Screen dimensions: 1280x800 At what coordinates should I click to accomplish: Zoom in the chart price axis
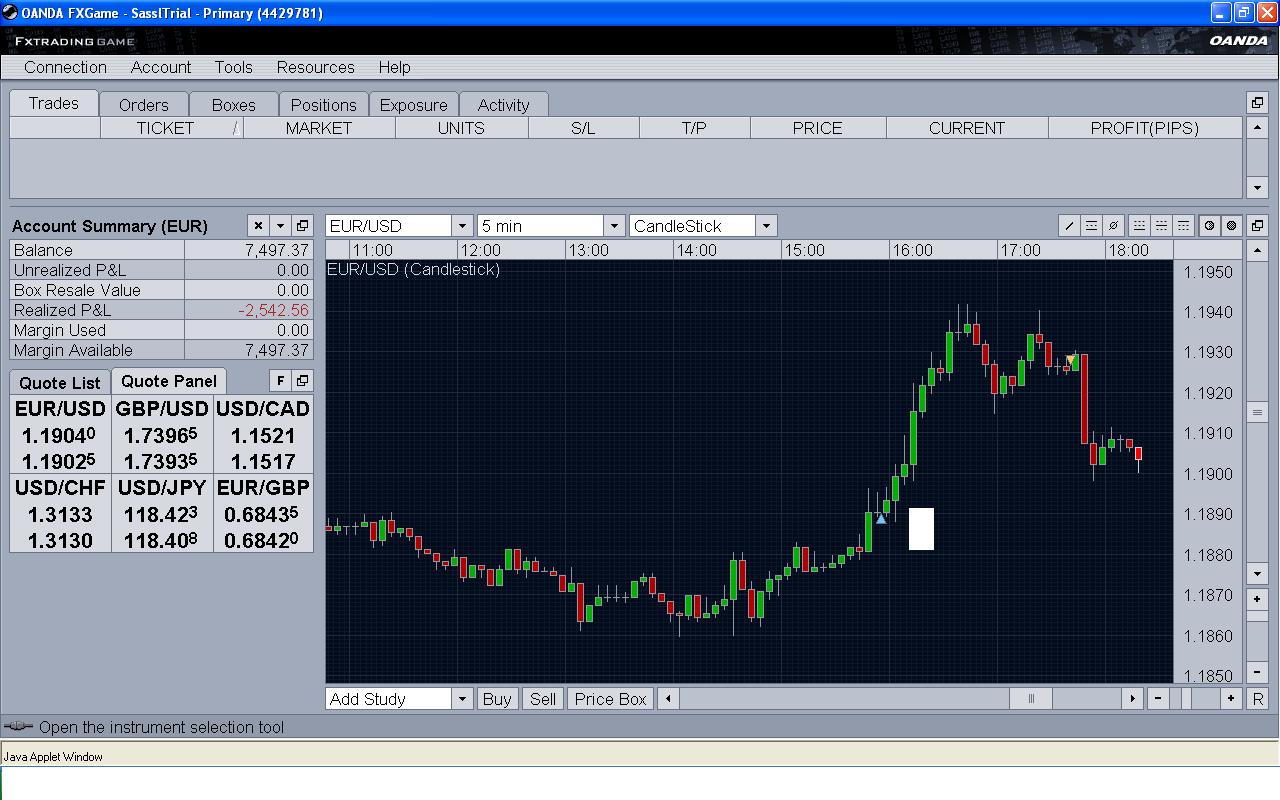[x=1258, y=599]
